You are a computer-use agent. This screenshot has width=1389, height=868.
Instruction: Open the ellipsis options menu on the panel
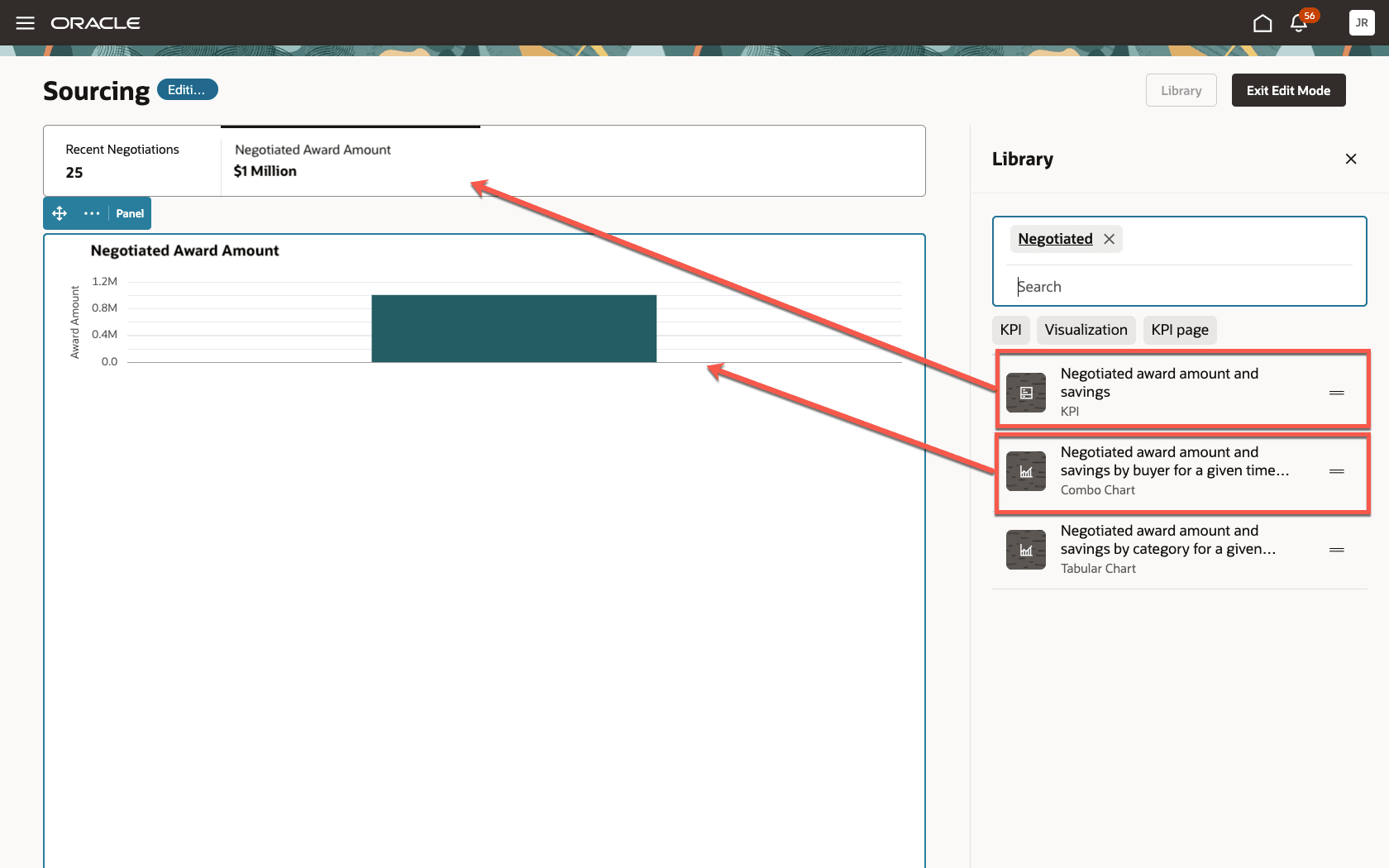(91, 213)
